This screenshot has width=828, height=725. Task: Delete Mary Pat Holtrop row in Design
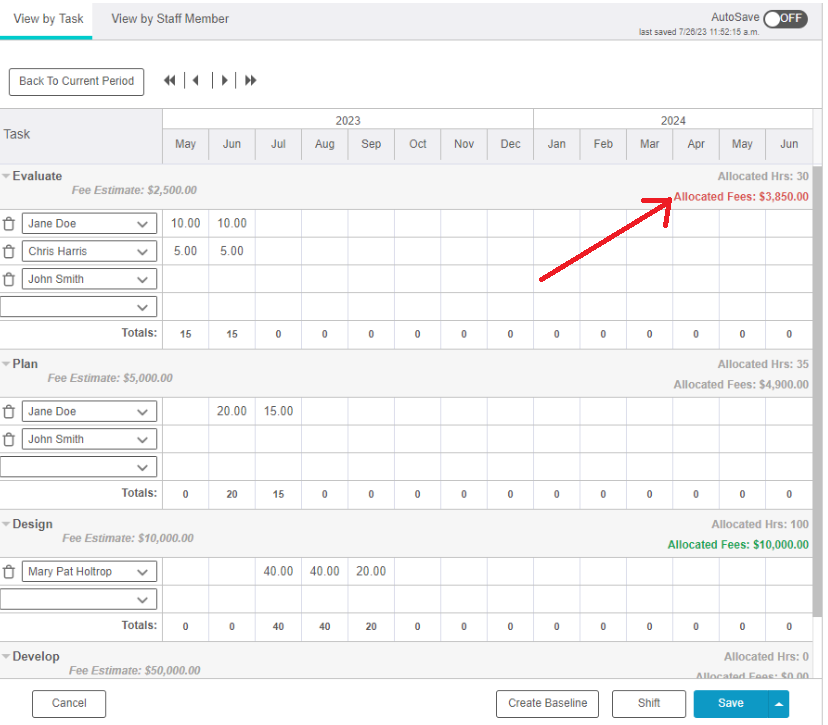9,572
